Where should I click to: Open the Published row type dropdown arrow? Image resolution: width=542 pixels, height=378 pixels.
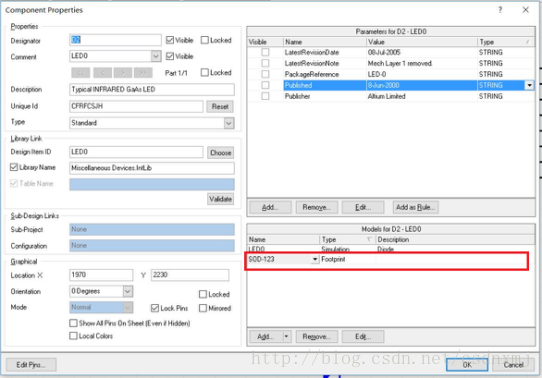tap(530, 85)
